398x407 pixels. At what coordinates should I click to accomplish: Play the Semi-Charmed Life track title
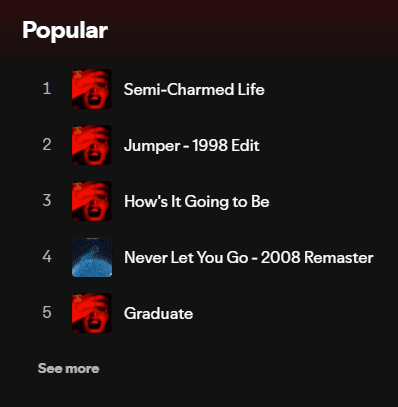click(x=194, y=89)
